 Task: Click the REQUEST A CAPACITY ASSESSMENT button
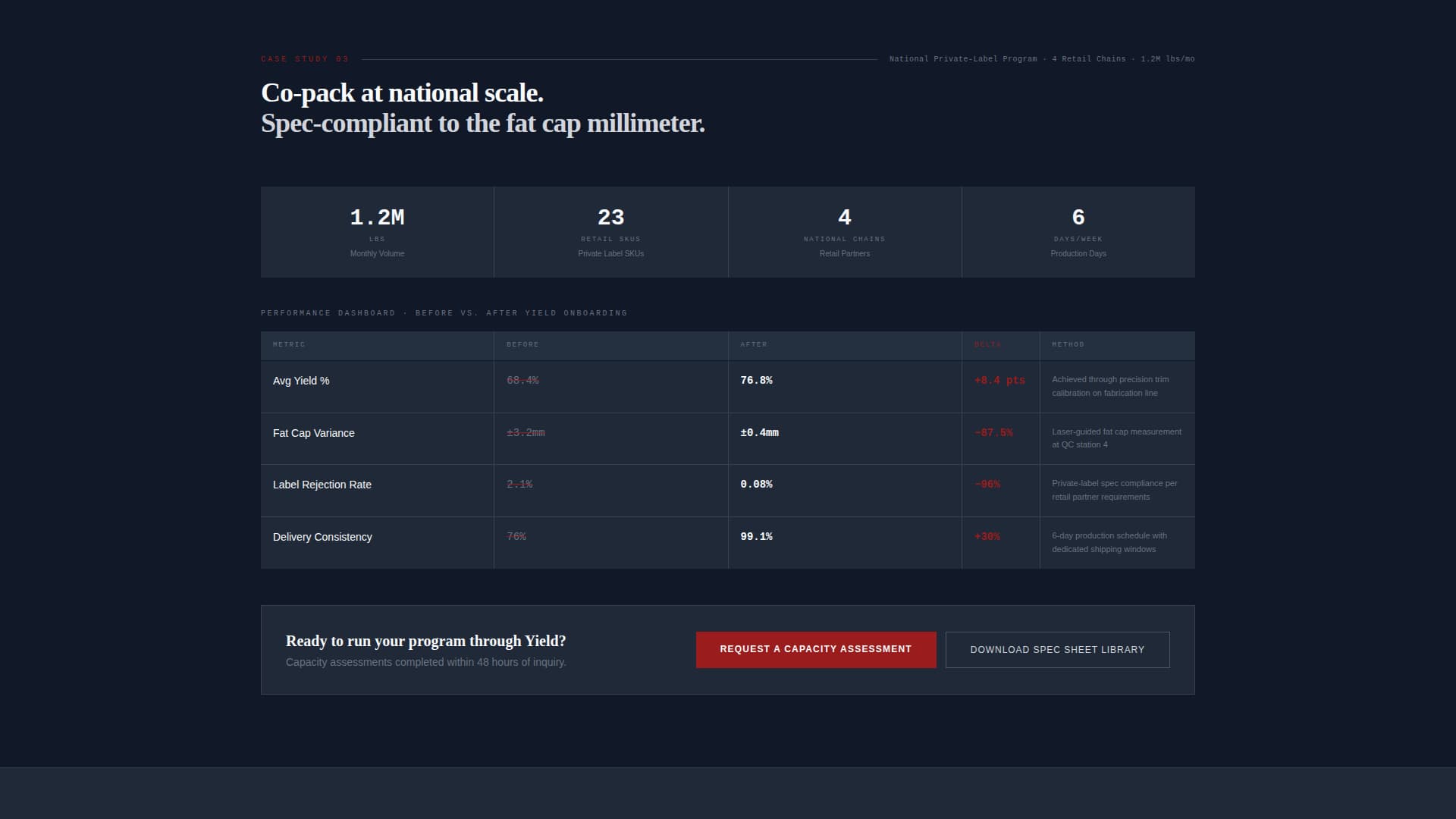(815, 649)
